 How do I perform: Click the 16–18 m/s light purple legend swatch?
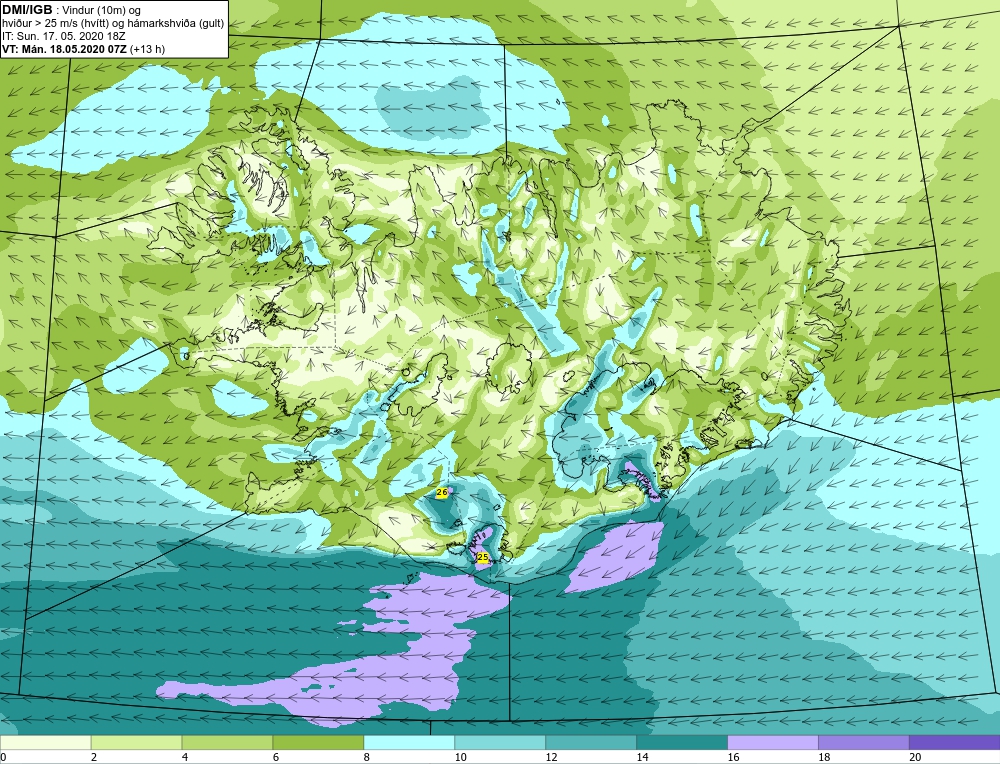pyautogui.click(x=773, y=742)
